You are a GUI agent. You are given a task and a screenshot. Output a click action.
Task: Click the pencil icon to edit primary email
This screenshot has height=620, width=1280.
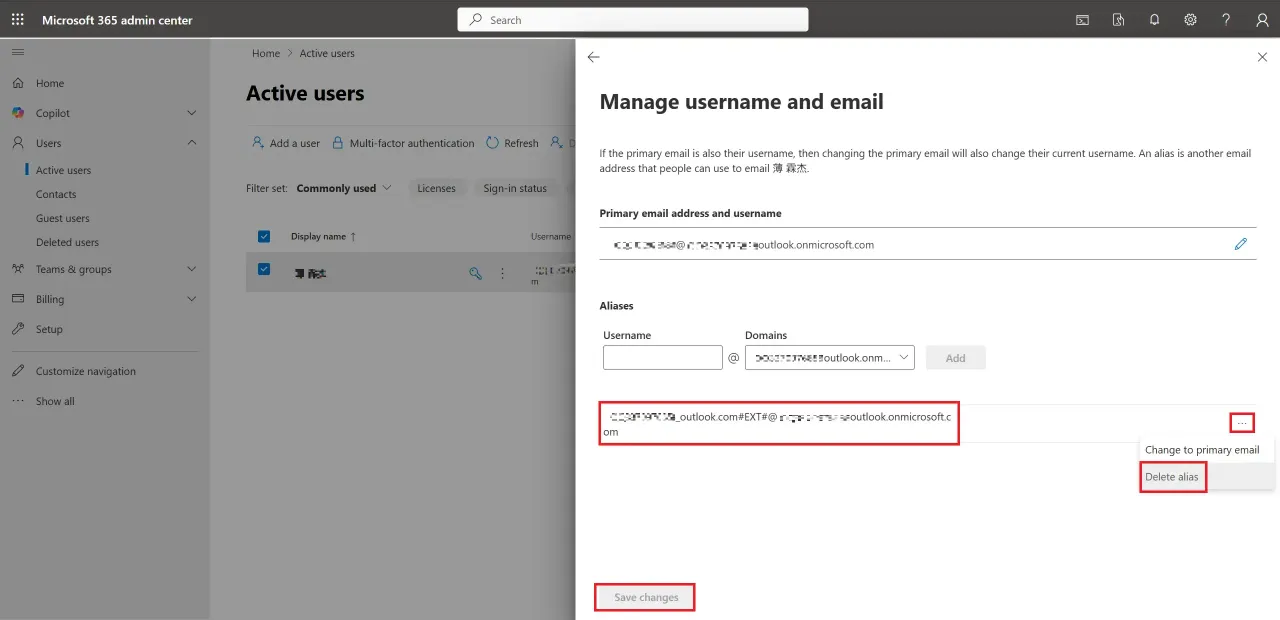tap(1241, 244)
